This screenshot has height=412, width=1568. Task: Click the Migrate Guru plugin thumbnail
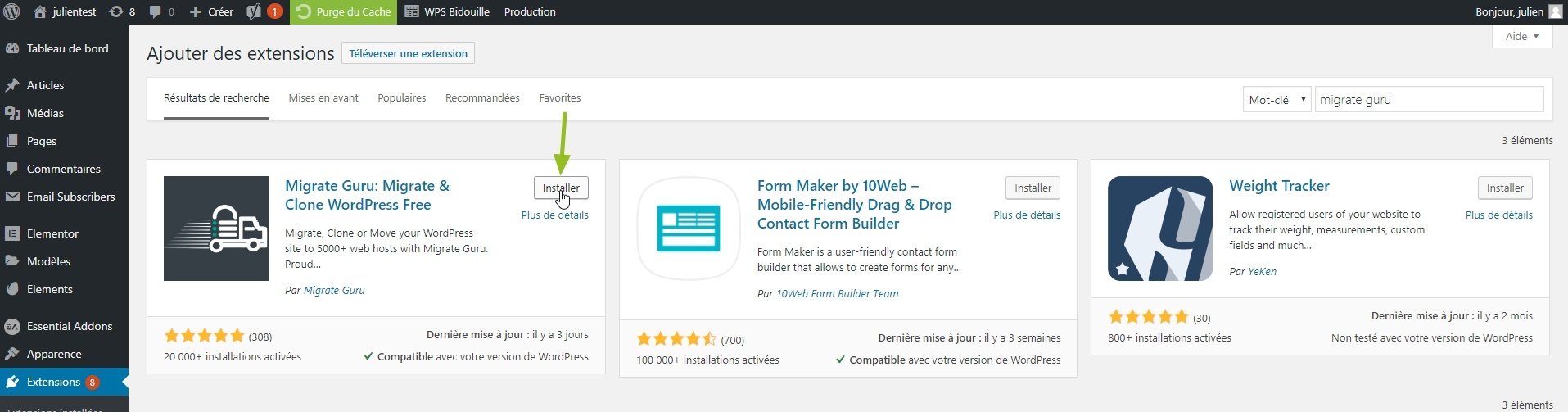click(216, 229)
